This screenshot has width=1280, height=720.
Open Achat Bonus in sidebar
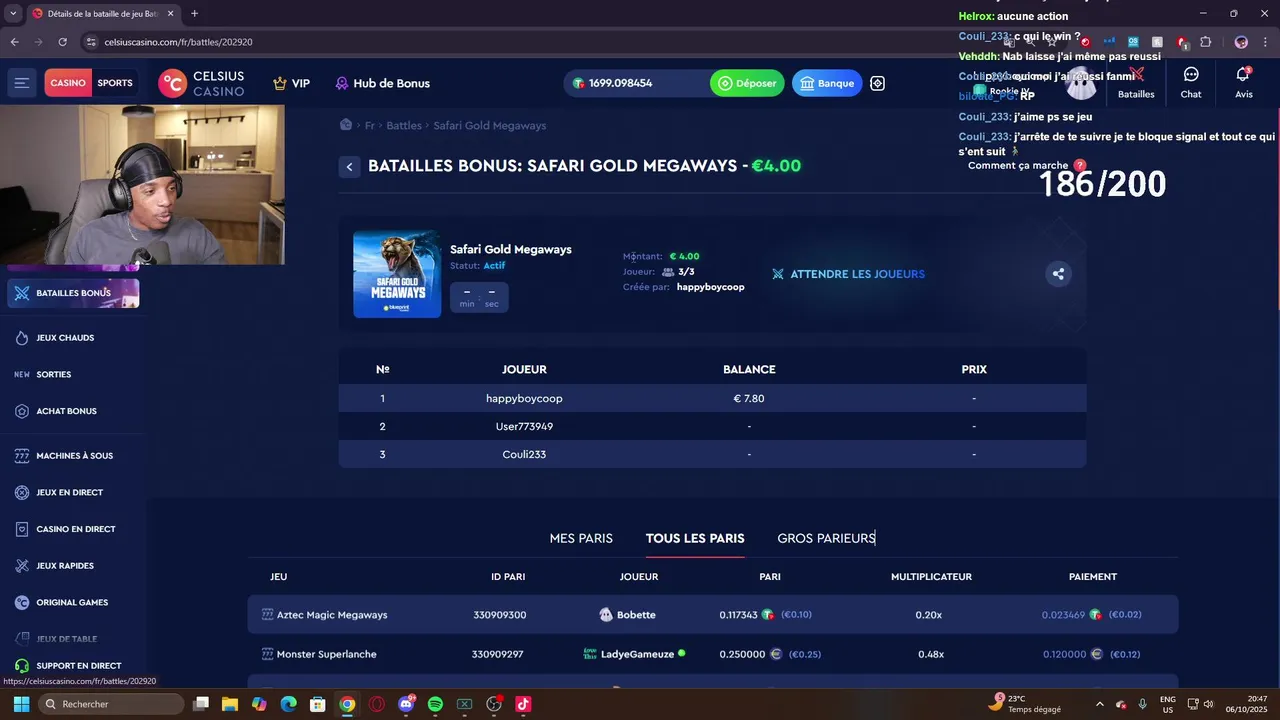(66, 411)
